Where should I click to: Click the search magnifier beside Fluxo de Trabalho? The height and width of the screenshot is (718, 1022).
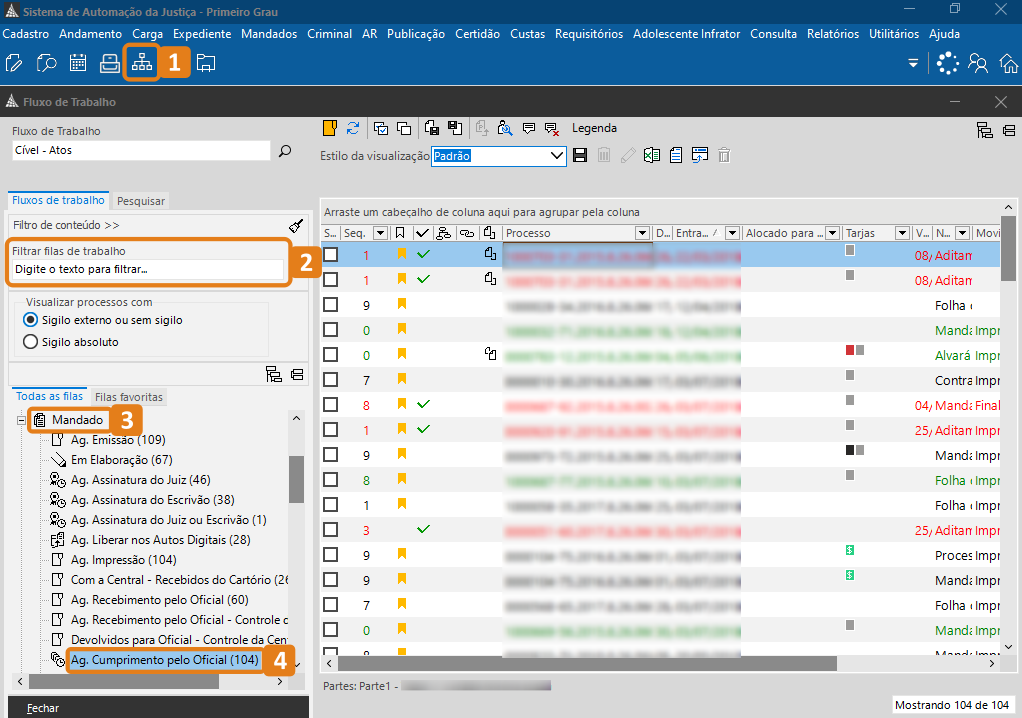(285, 151)
